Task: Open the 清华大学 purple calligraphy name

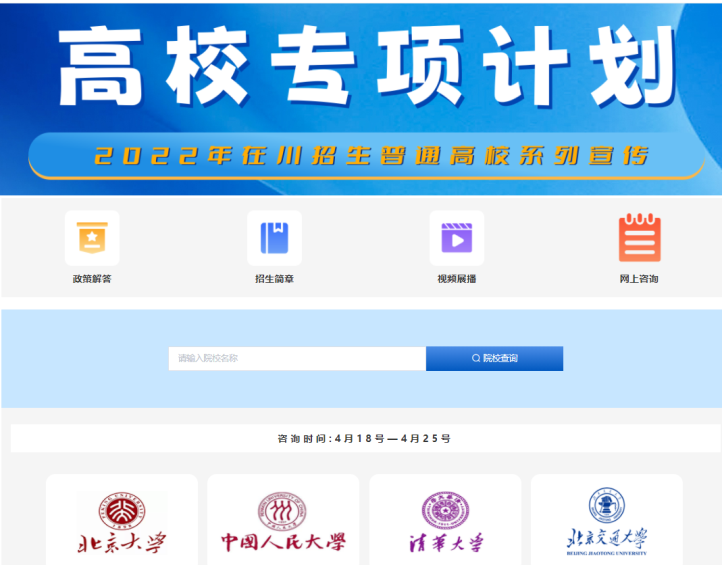Action: (x=445, y=543)
